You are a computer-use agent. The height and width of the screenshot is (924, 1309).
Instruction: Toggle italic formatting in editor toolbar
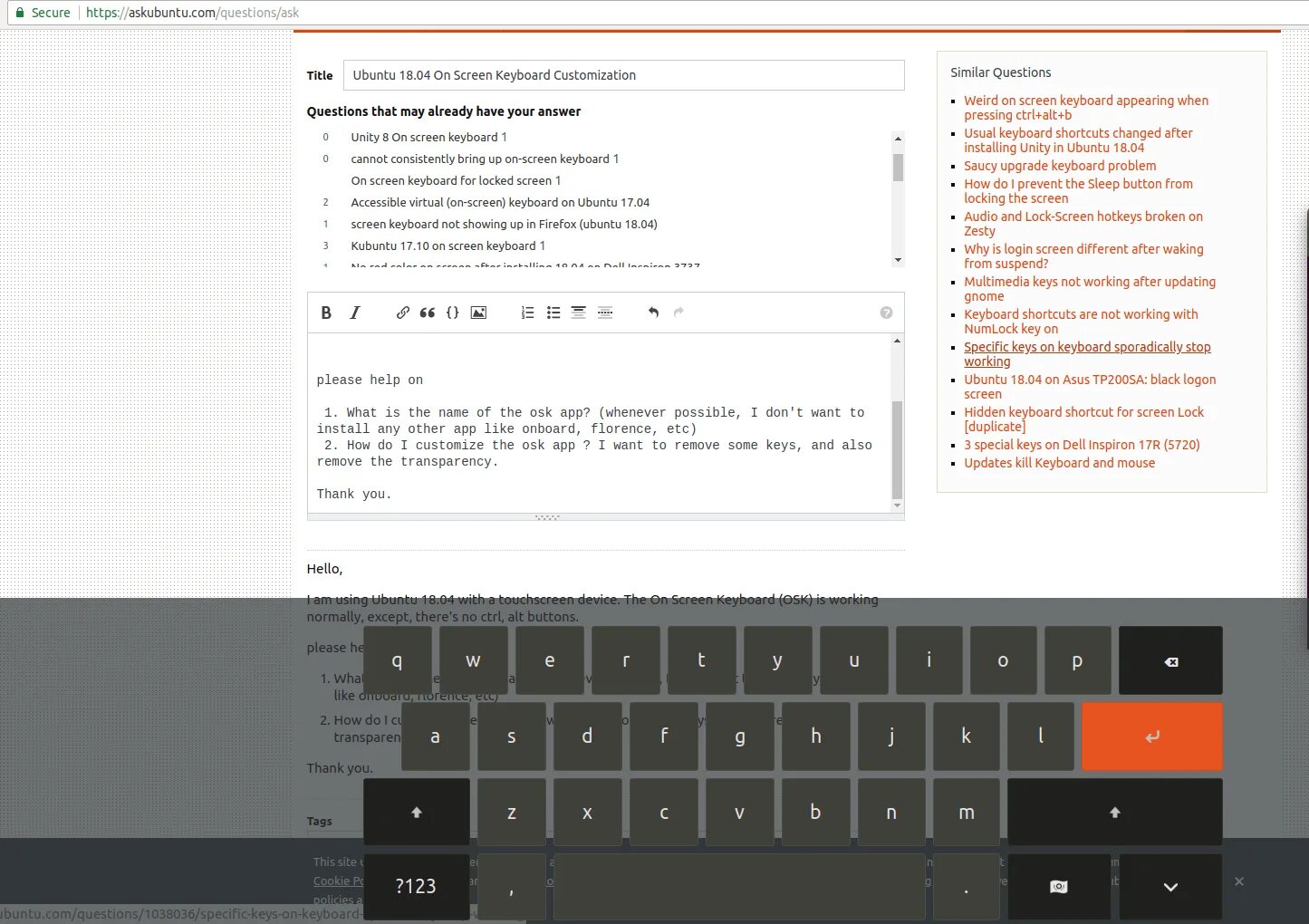click(x=355, y=313)
